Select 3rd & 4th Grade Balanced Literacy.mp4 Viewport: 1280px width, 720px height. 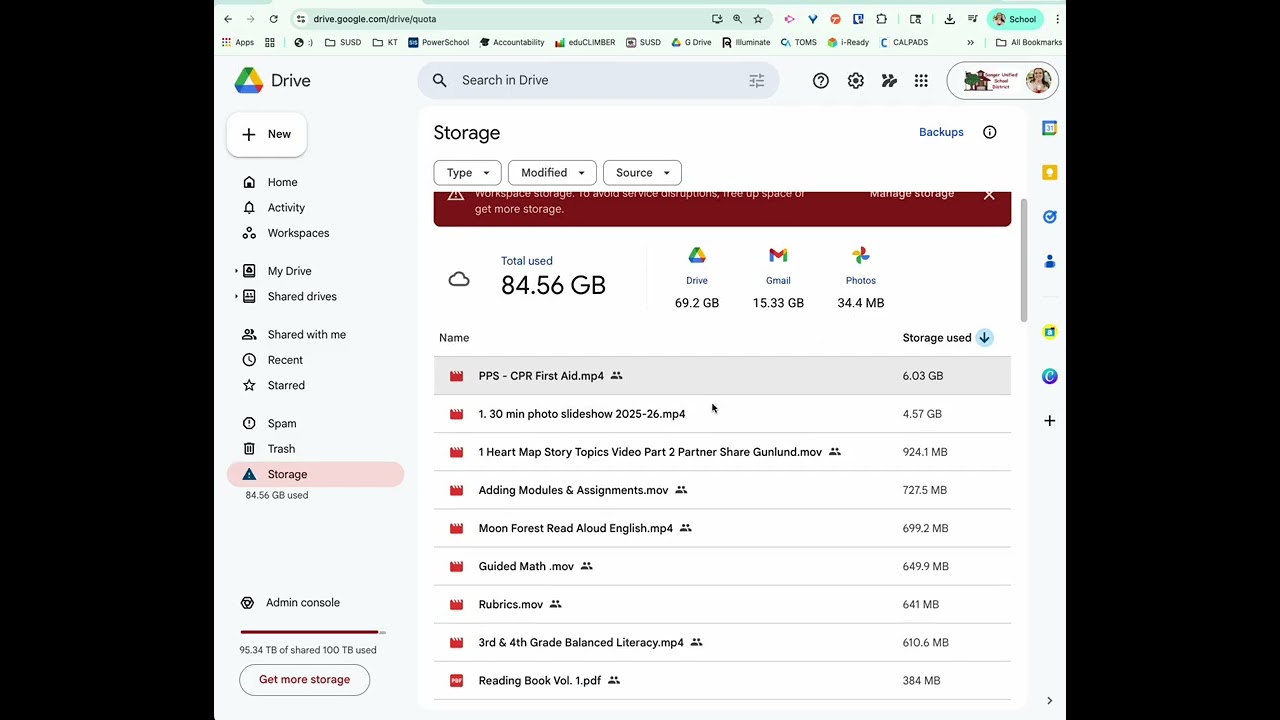722,643
